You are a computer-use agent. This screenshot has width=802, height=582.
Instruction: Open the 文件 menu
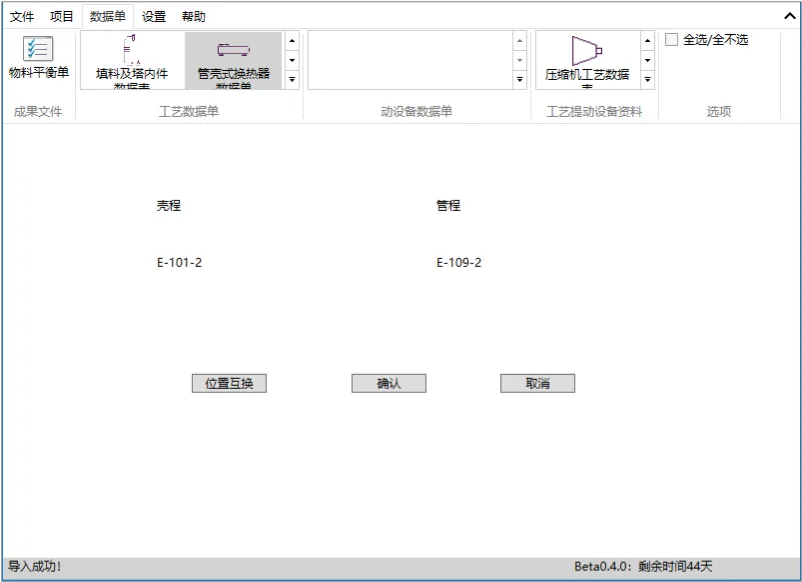(22, 16)
